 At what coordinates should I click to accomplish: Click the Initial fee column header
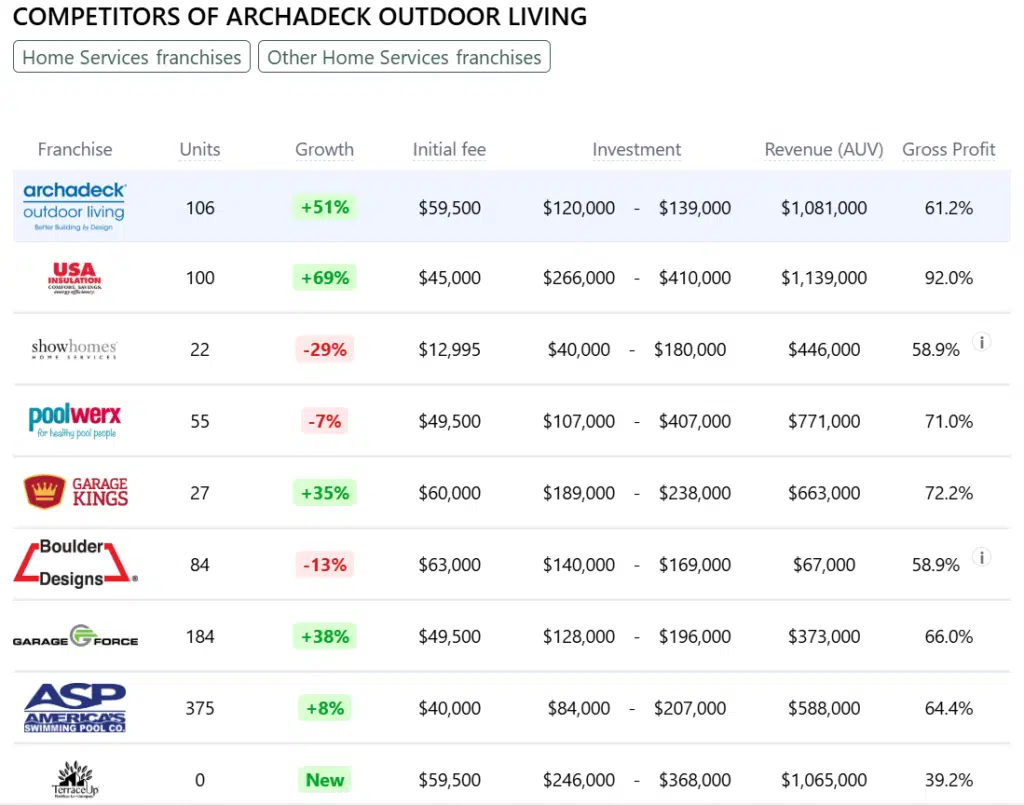[449, 150]
